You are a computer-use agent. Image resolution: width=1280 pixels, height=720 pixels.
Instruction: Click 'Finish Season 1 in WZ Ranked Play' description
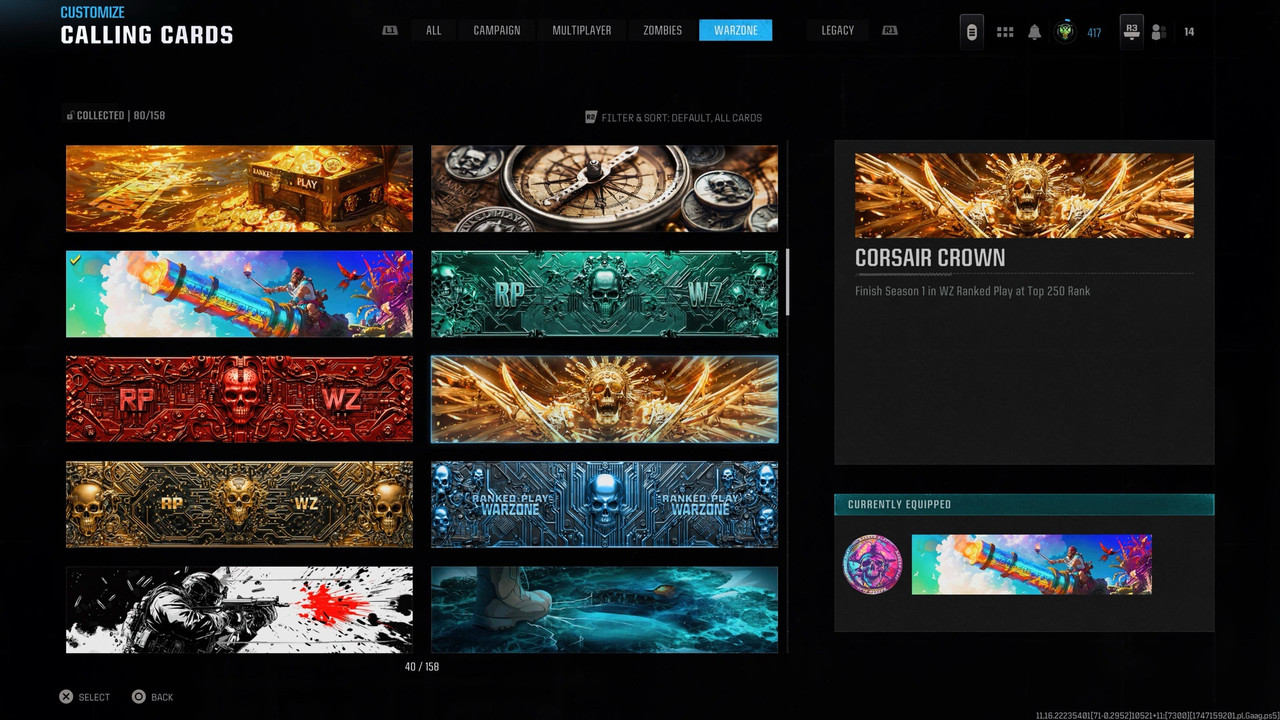[x=972, y=291]
